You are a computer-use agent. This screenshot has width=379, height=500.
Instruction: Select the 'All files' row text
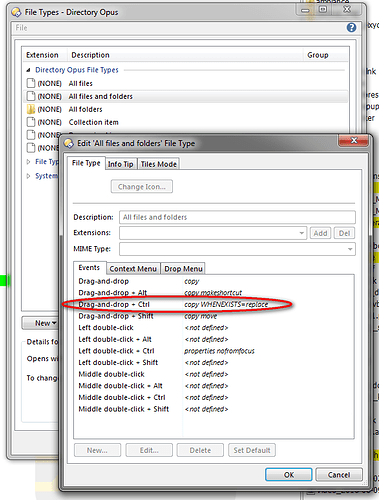point(81,83)
